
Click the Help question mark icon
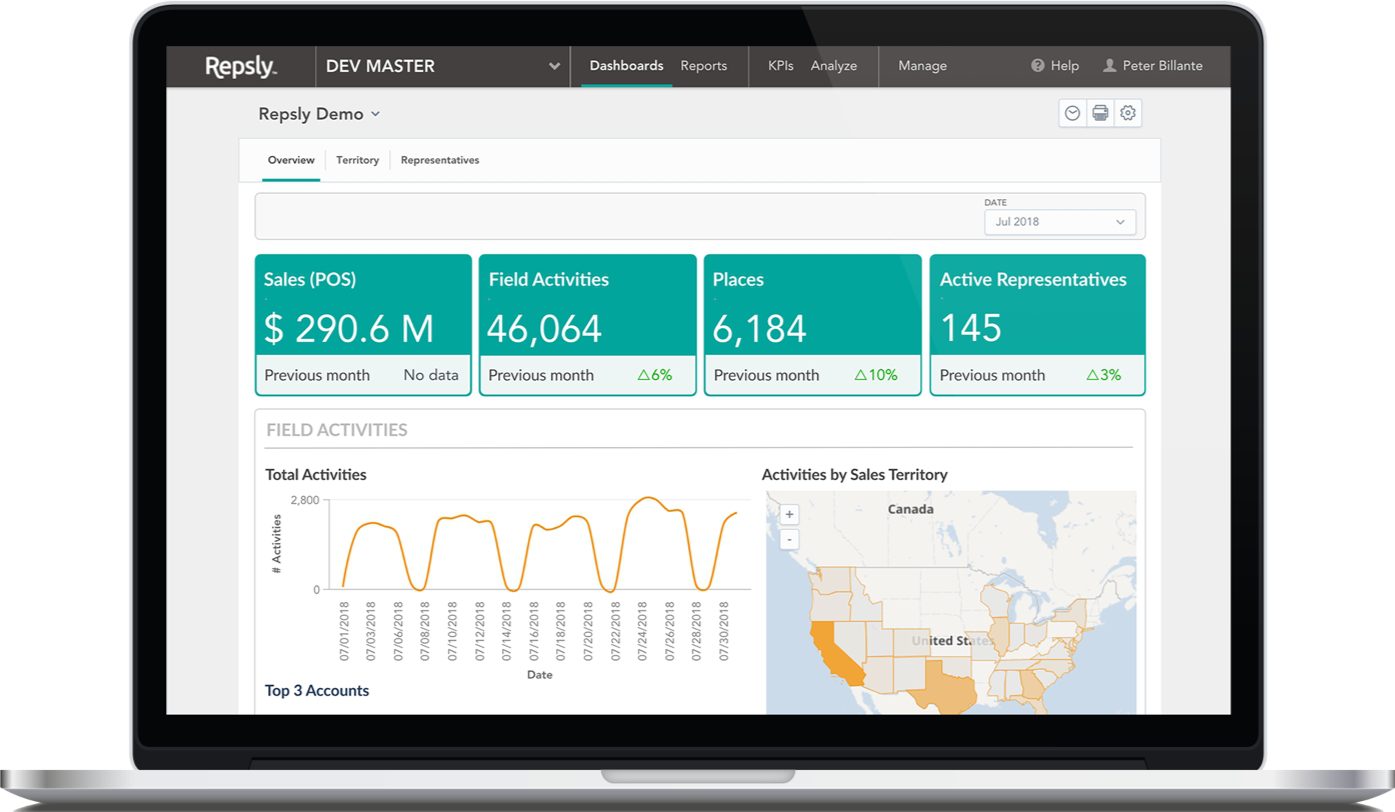(x=1038, y=66)
